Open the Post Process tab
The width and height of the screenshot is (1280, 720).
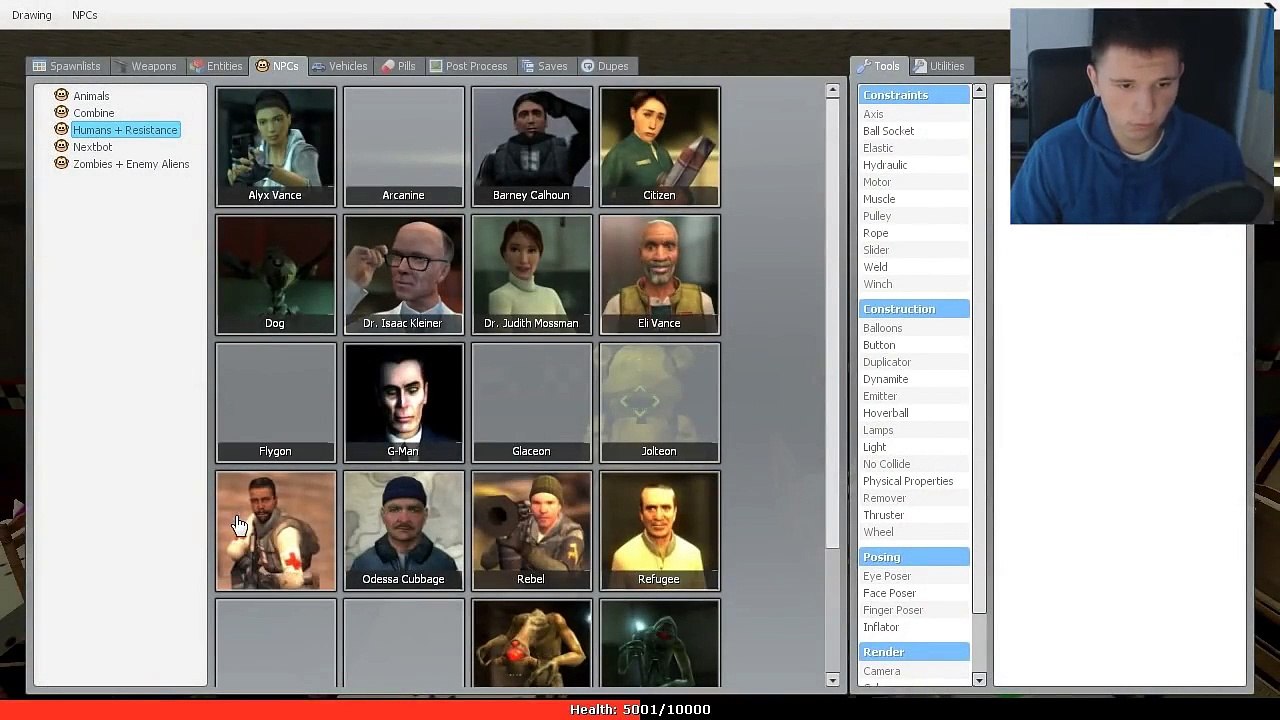pyautogui.click(x=468, y=66)
